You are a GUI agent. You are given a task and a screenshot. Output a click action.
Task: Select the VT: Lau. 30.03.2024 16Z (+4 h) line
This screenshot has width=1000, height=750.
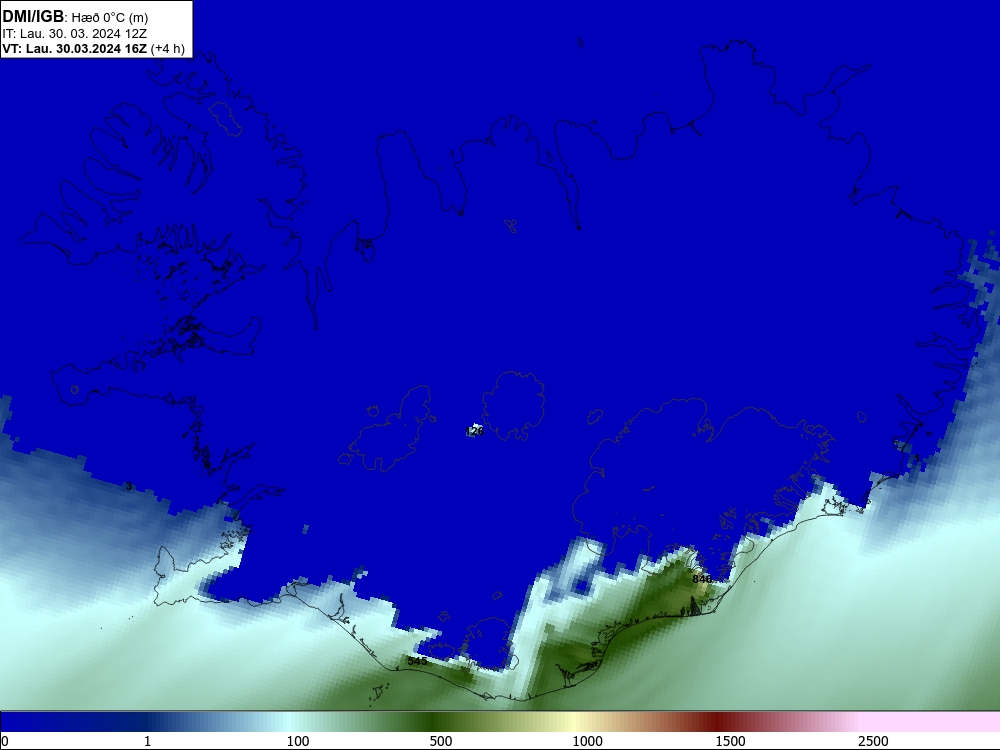93,49
